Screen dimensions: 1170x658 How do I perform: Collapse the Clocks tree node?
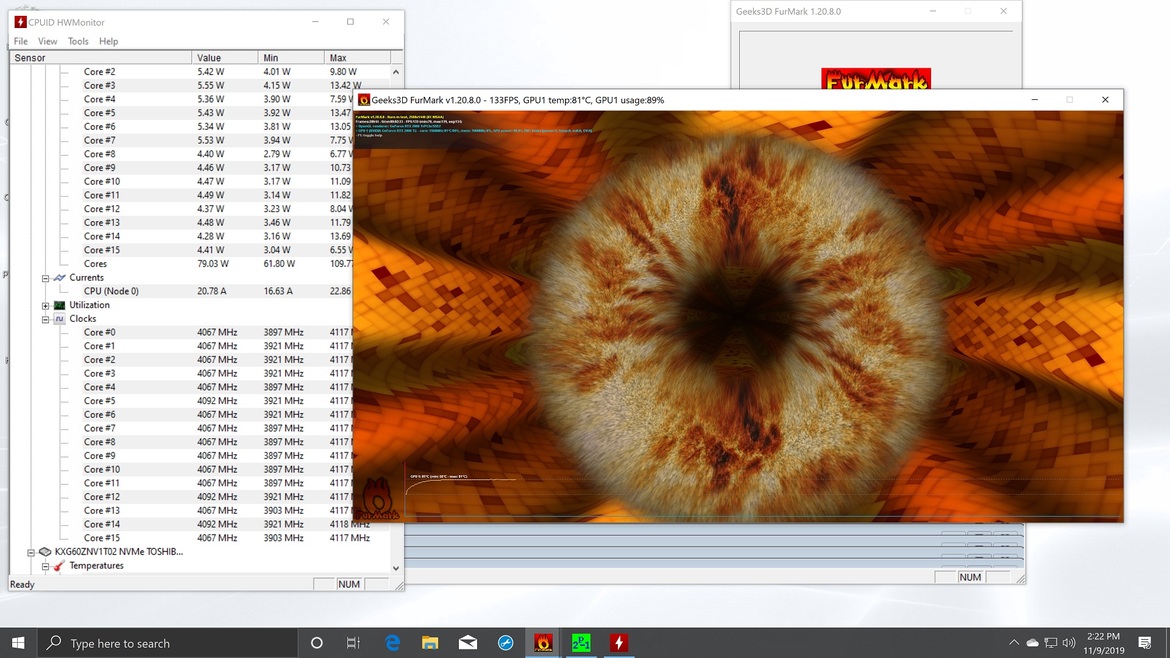click(46, 319)
